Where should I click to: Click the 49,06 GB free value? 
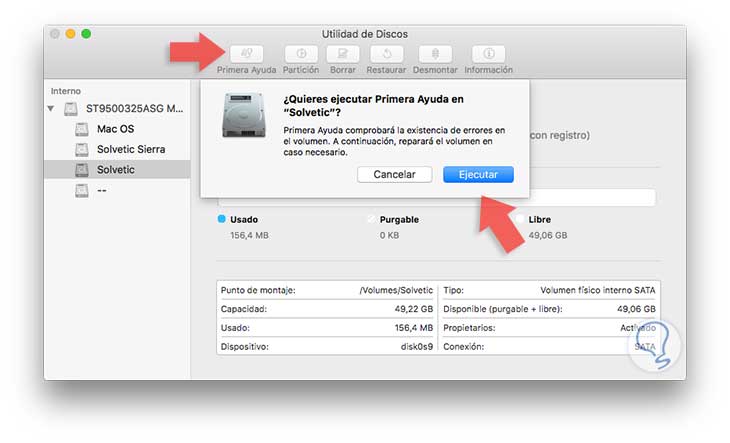(548, 235)
